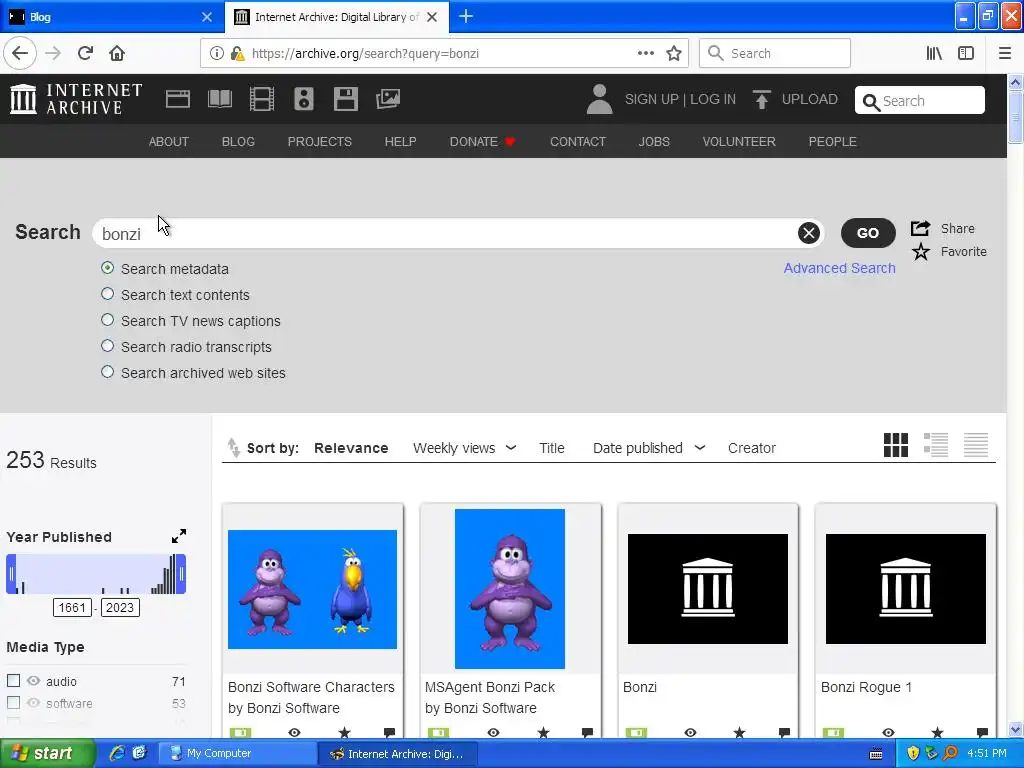
Task: Open the PROJECTS menu item
Action: tap(319, 142)
